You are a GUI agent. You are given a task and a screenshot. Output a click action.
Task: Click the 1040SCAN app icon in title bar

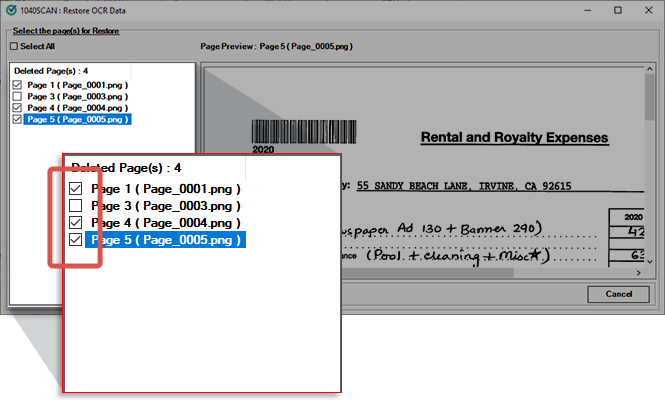9,9
